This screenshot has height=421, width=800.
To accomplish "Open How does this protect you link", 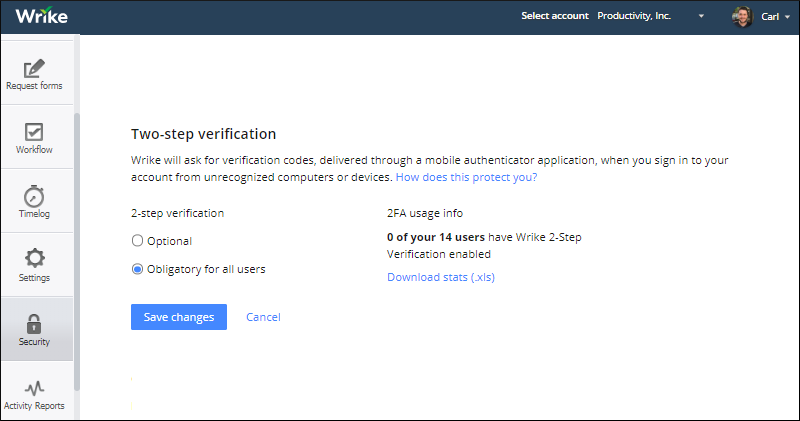I will tap(466, 177).
